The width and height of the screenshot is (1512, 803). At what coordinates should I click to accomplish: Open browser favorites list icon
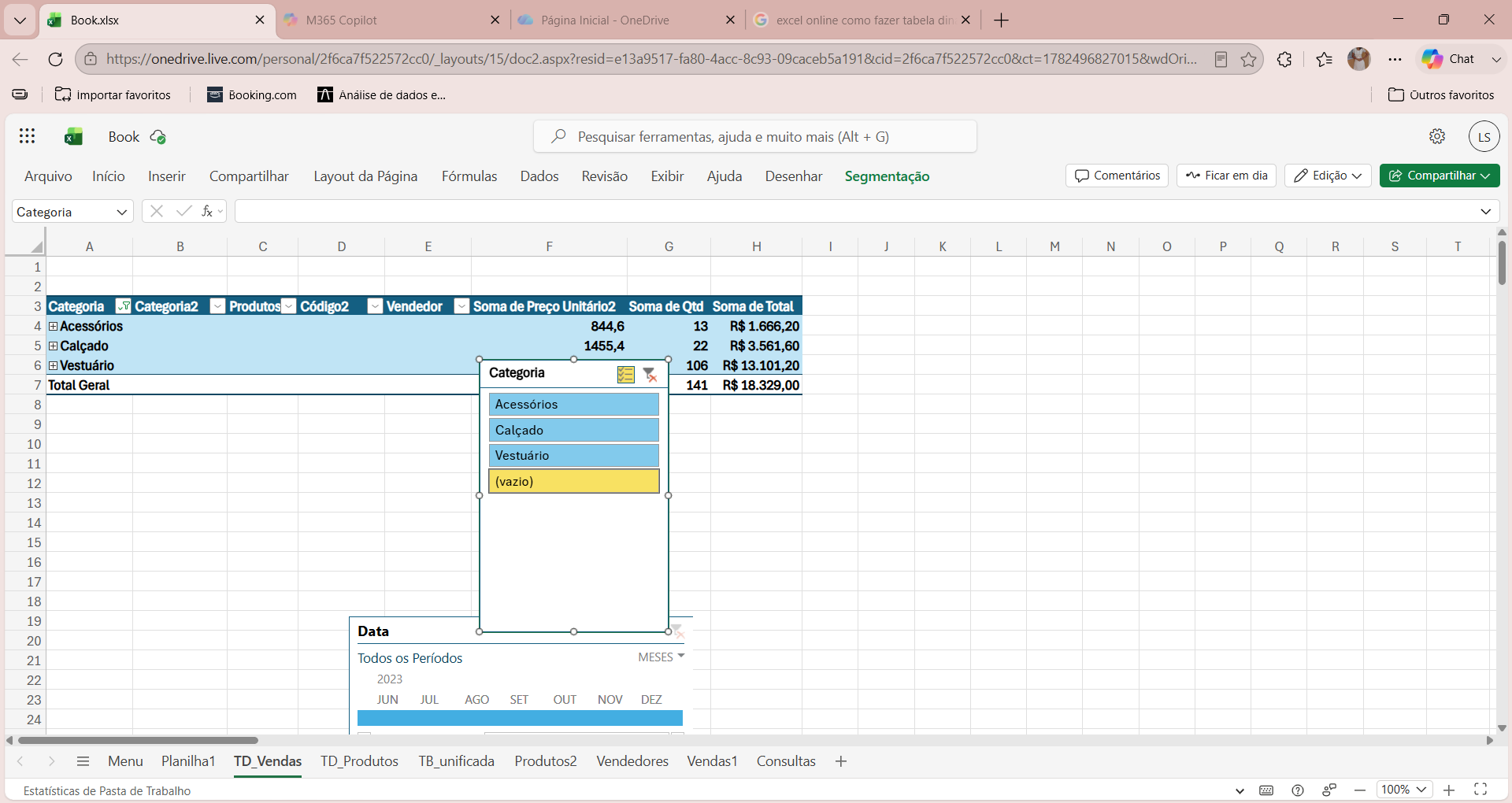pos(1324,59)
